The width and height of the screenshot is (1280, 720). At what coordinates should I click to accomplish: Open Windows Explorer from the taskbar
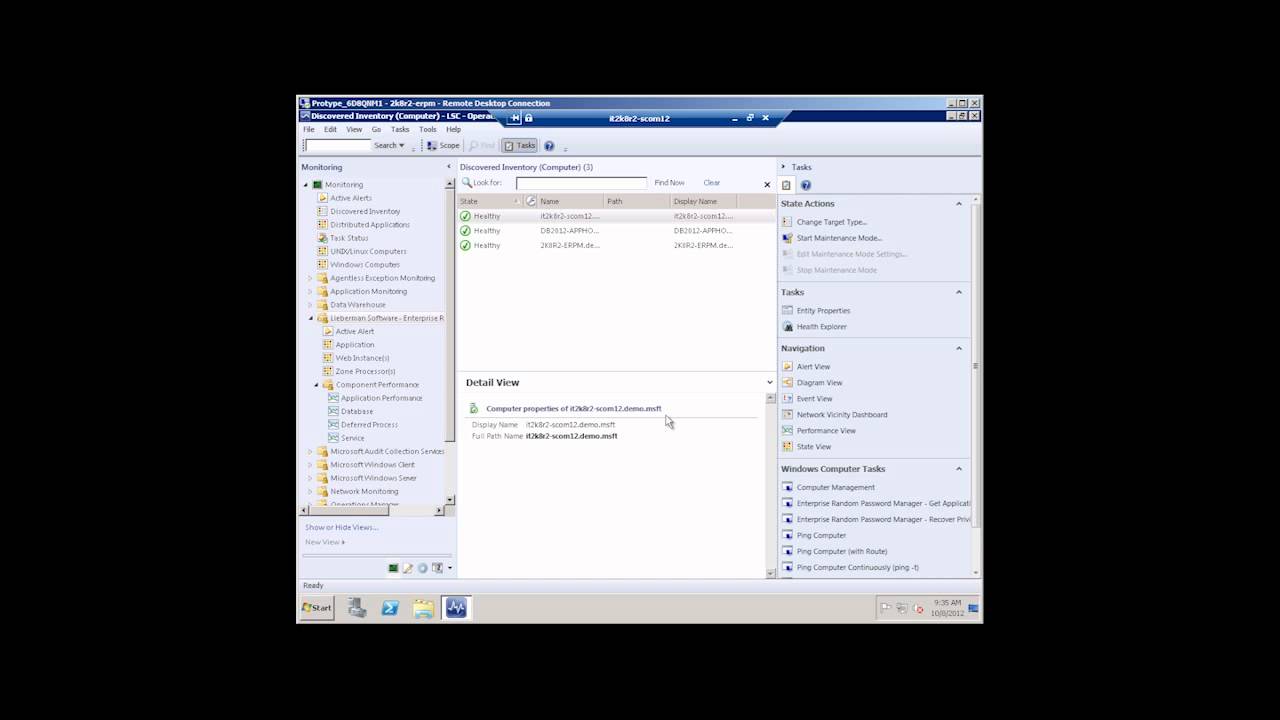click(424, 608)
